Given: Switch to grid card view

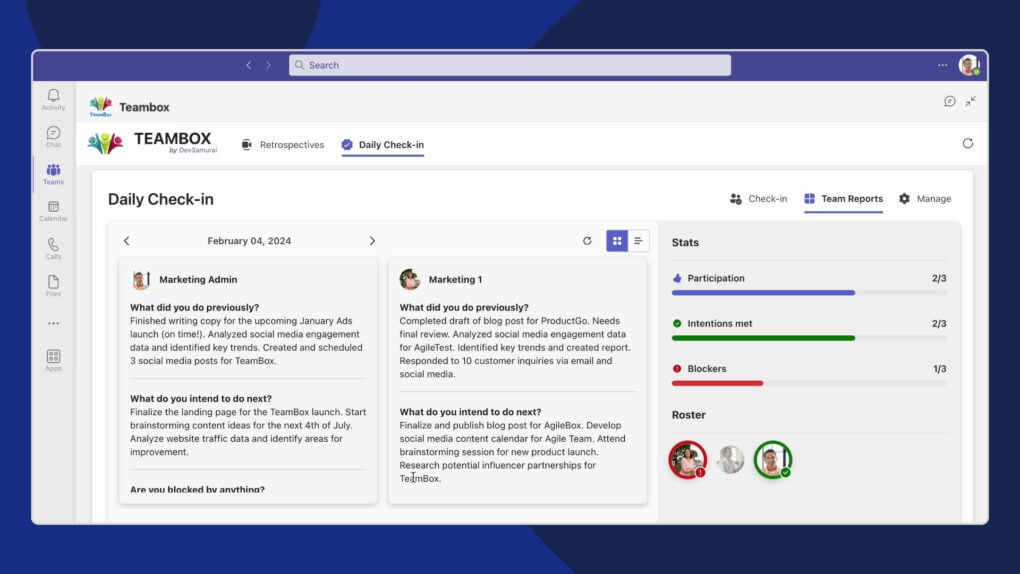Looking at the screenshot, I should (617, 241).
